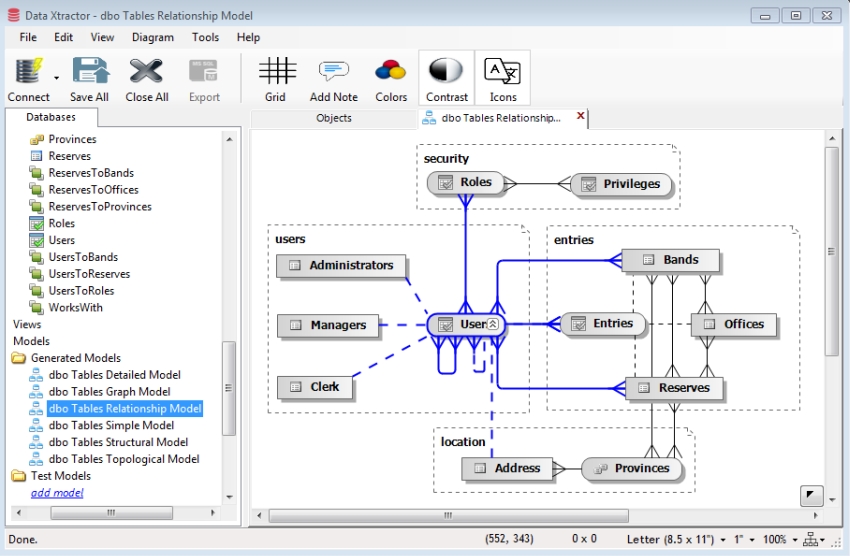
Task: Open the Diagram menu
Action: [x=152, y=37]
